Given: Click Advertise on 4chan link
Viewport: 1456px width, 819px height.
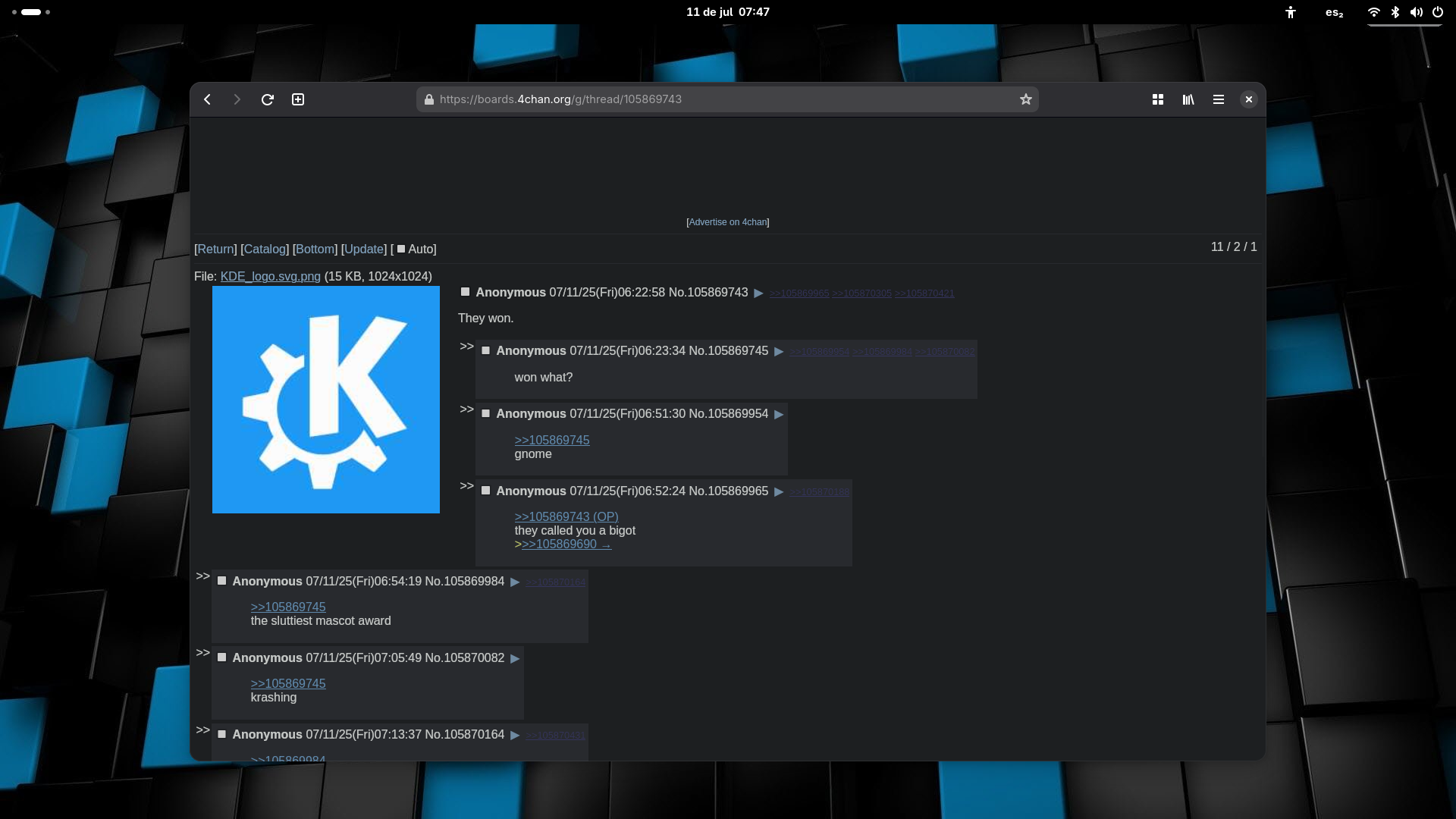Looking at the screenshot, I should (727, 222).
